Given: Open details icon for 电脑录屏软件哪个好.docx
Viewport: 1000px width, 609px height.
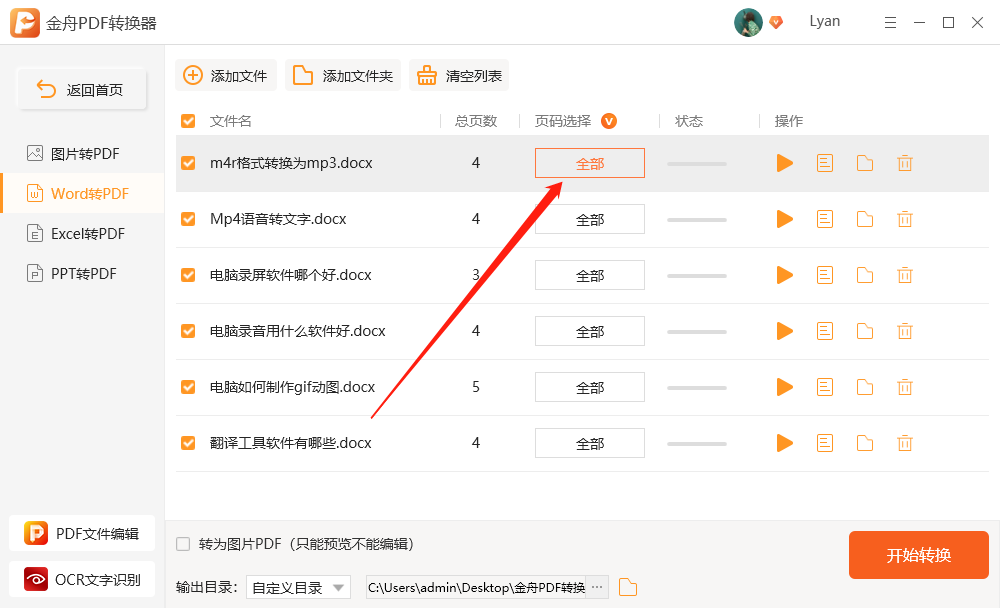Looking at the screenshot, I should 825,275.
